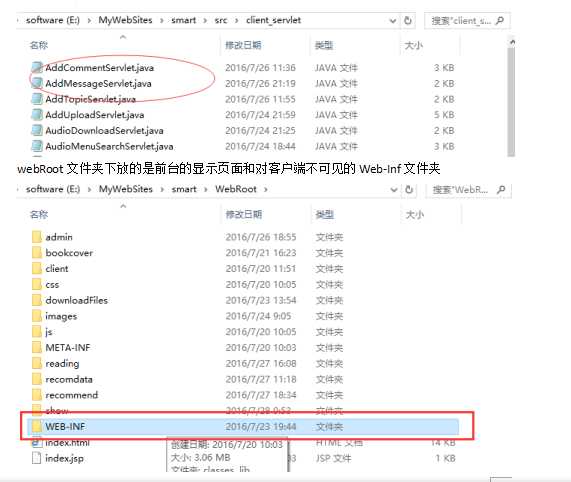
Task: Select the recommend folder name
Action: click(x=72, y=395)
